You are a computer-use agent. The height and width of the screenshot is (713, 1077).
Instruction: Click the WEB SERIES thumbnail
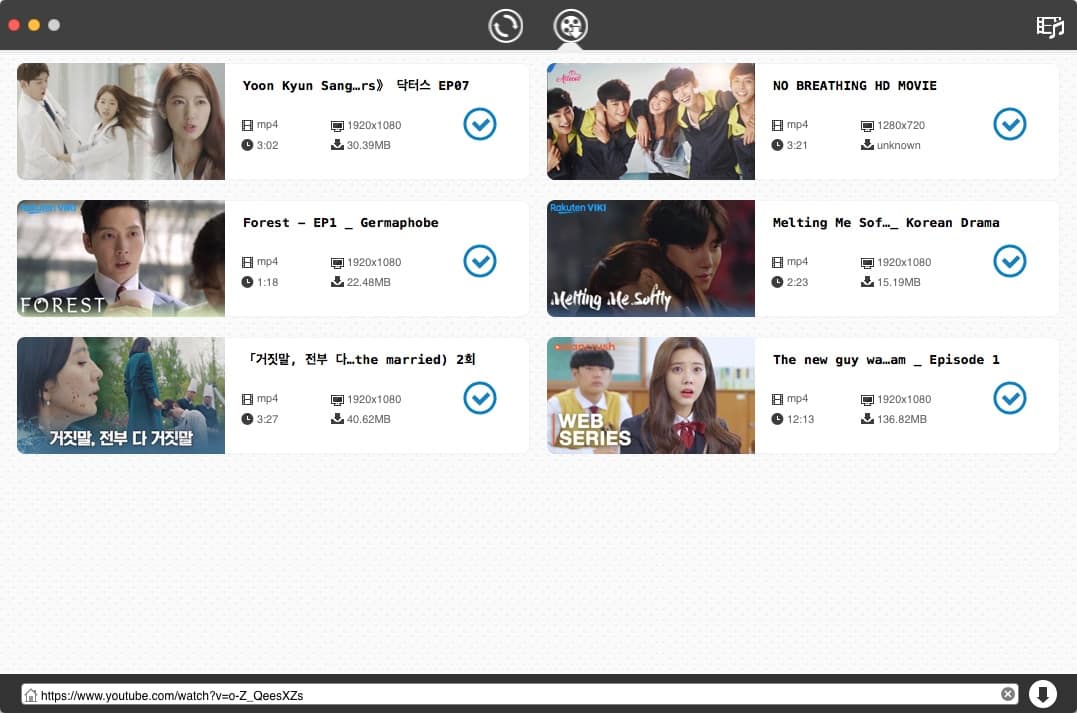tap(650, 396)
